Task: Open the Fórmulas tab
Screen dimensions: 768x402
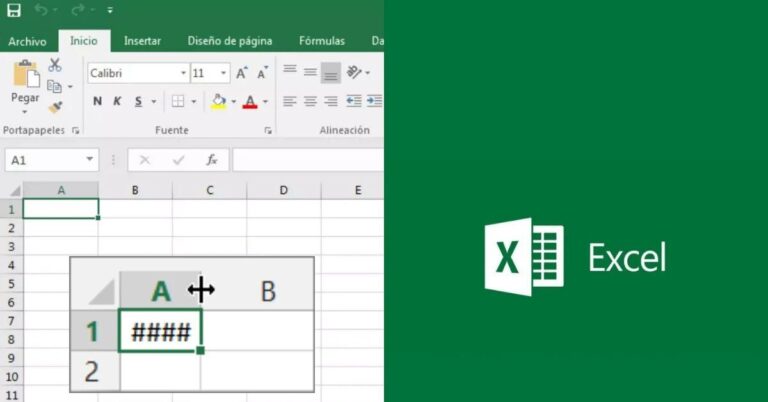Action: 322,41
